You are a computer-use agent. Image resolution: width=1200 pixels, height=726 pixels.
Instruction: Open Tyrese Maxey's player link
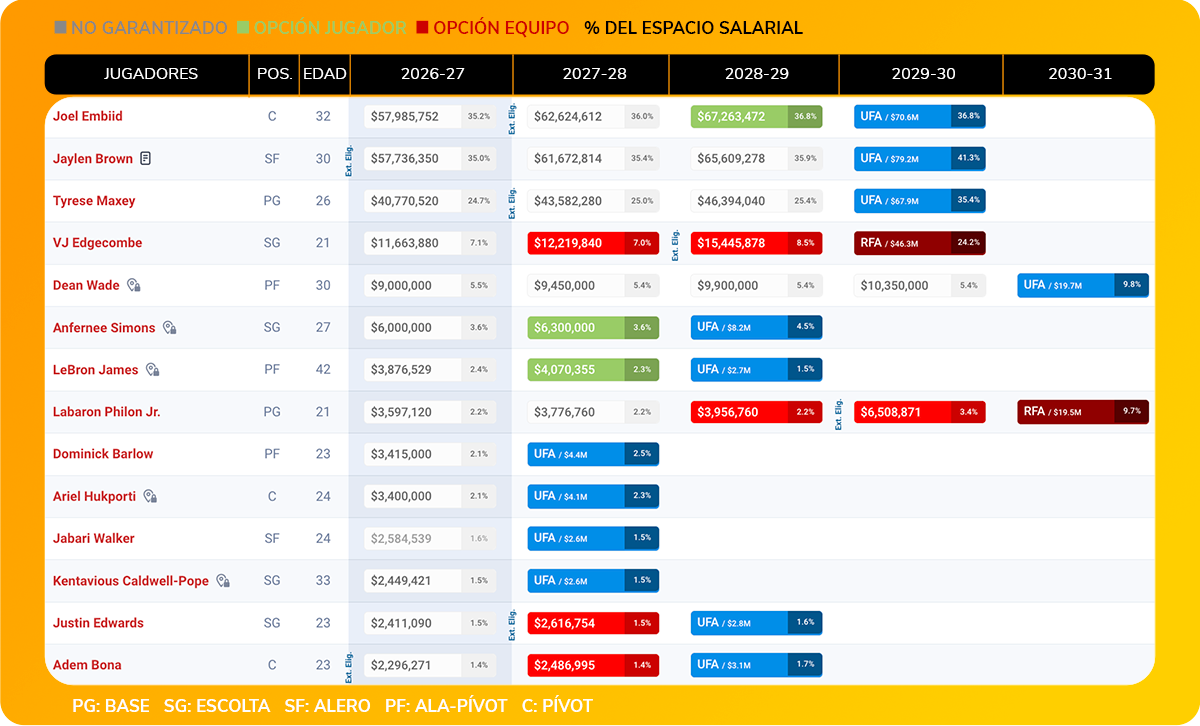(x=94, y=201)
